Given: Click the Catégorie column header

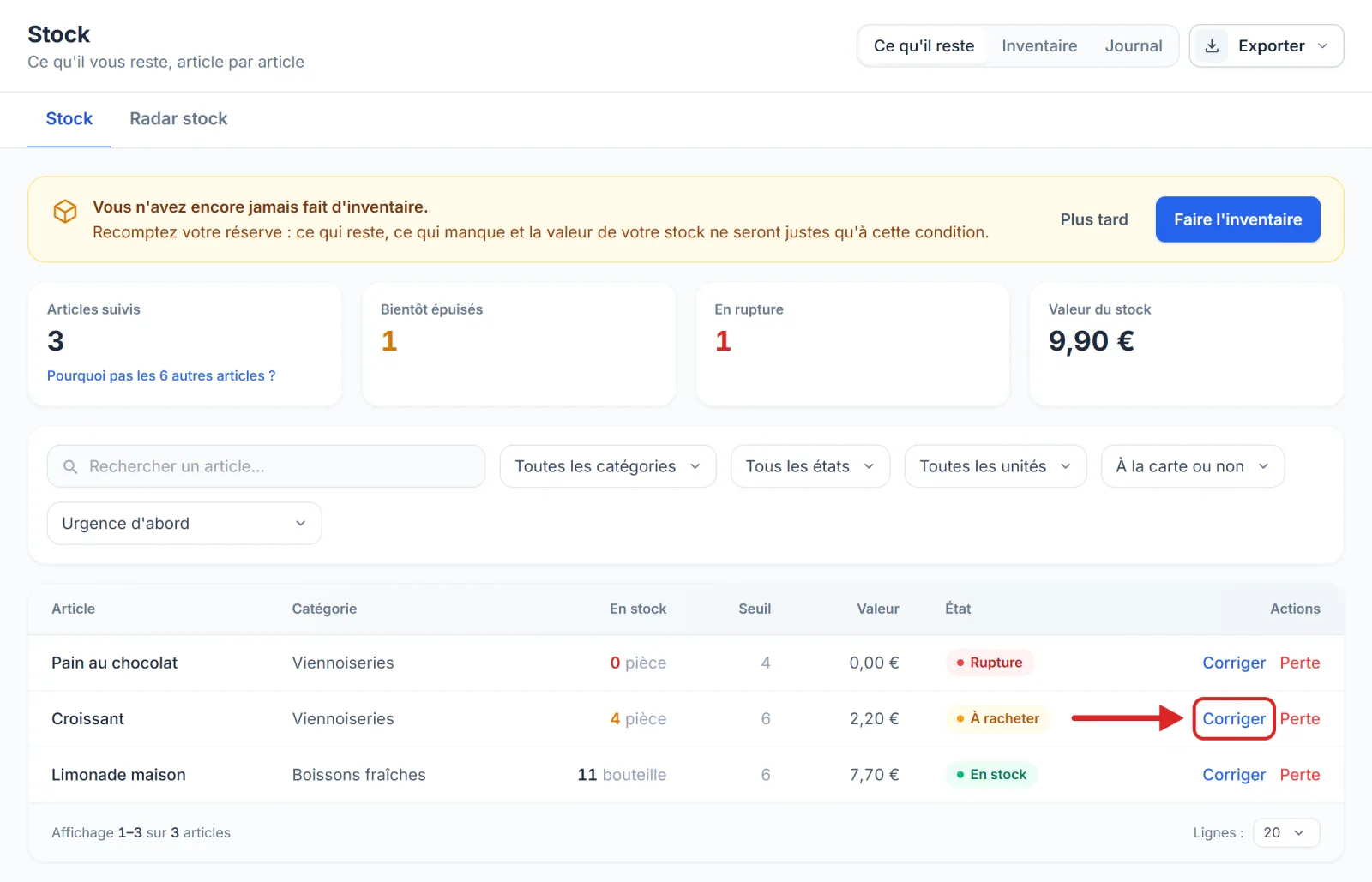Looking at the screenshot, I should pyautogui.click(x=324, y=609).
